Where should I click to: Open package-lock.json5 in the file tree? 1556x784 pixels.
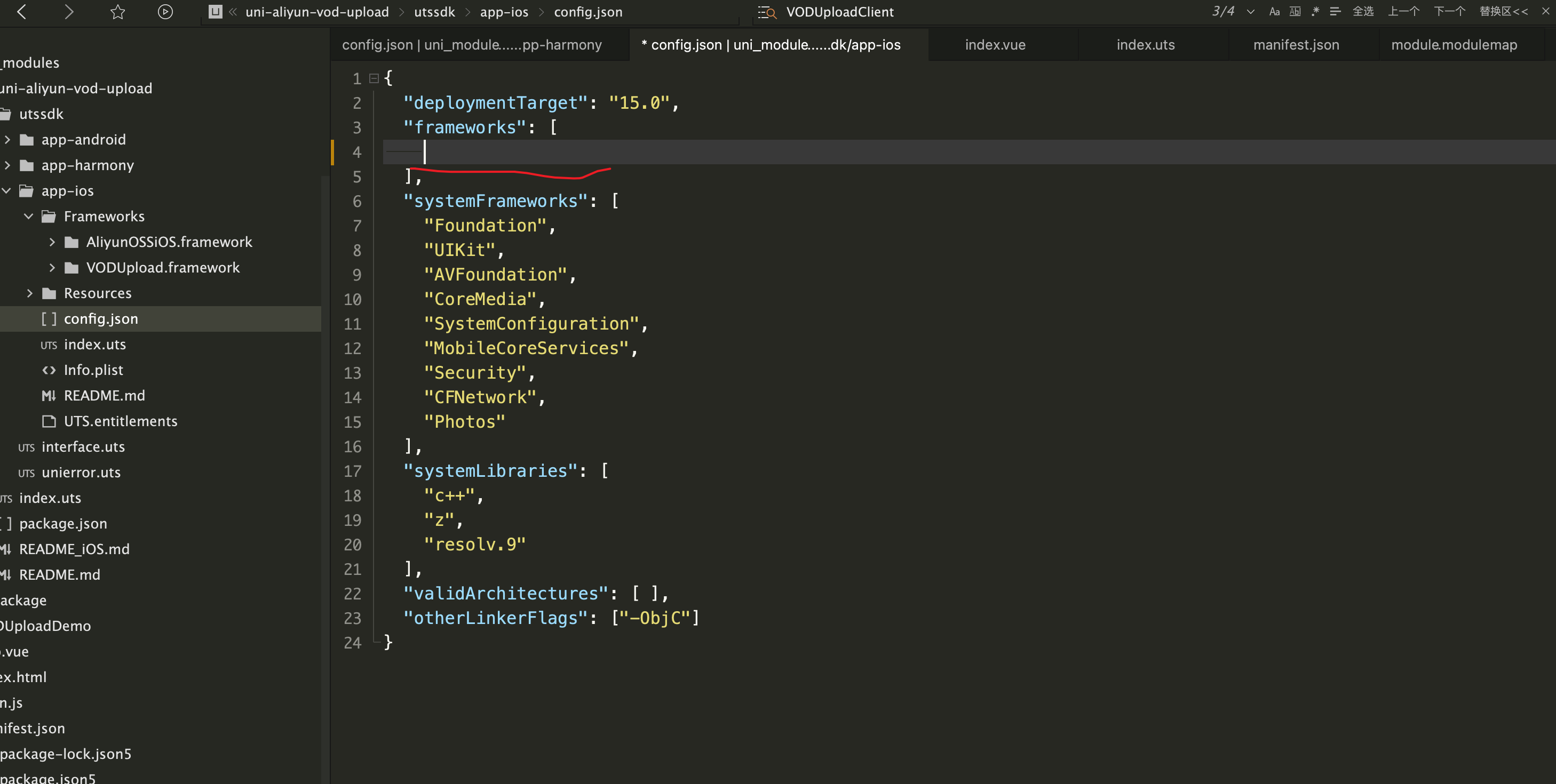pos(65,754)
